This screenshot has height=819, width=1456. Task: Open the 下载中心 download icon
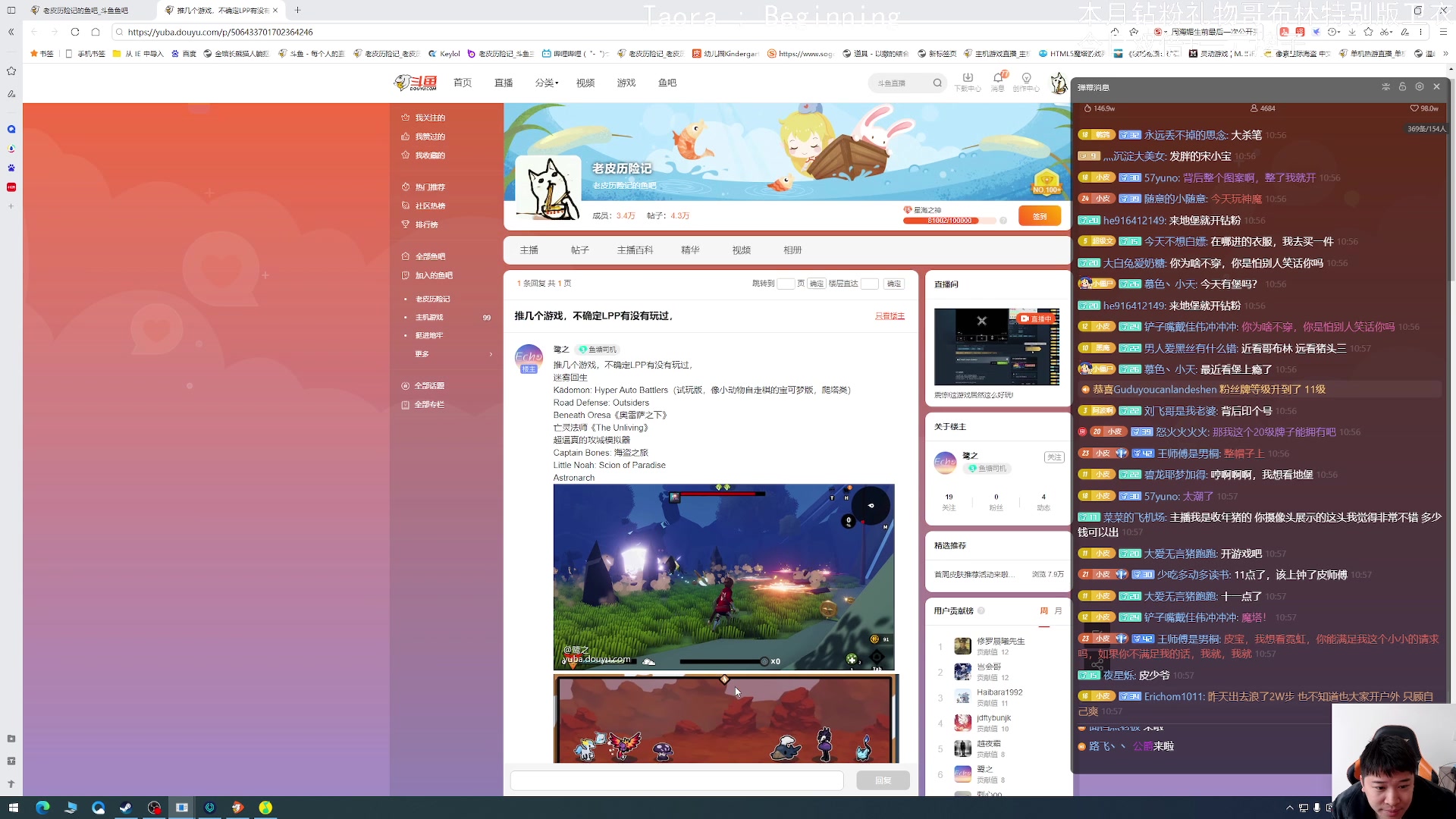[968, 82]
